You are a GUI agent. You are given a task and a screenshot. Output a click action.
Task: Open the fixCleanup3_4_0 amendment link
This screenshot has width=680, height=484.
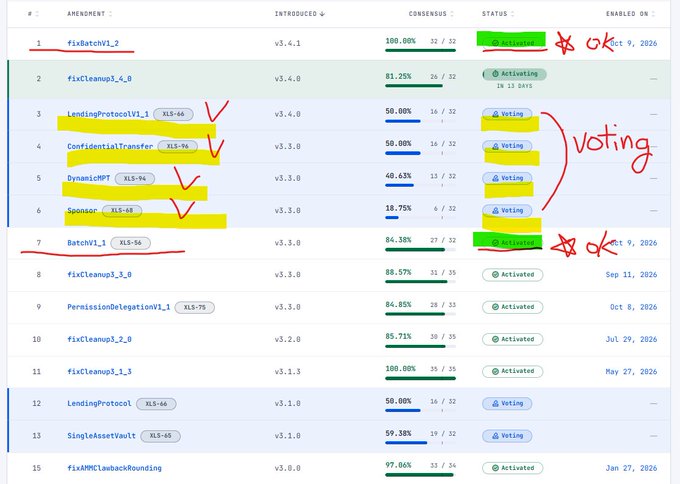point(99,78)
